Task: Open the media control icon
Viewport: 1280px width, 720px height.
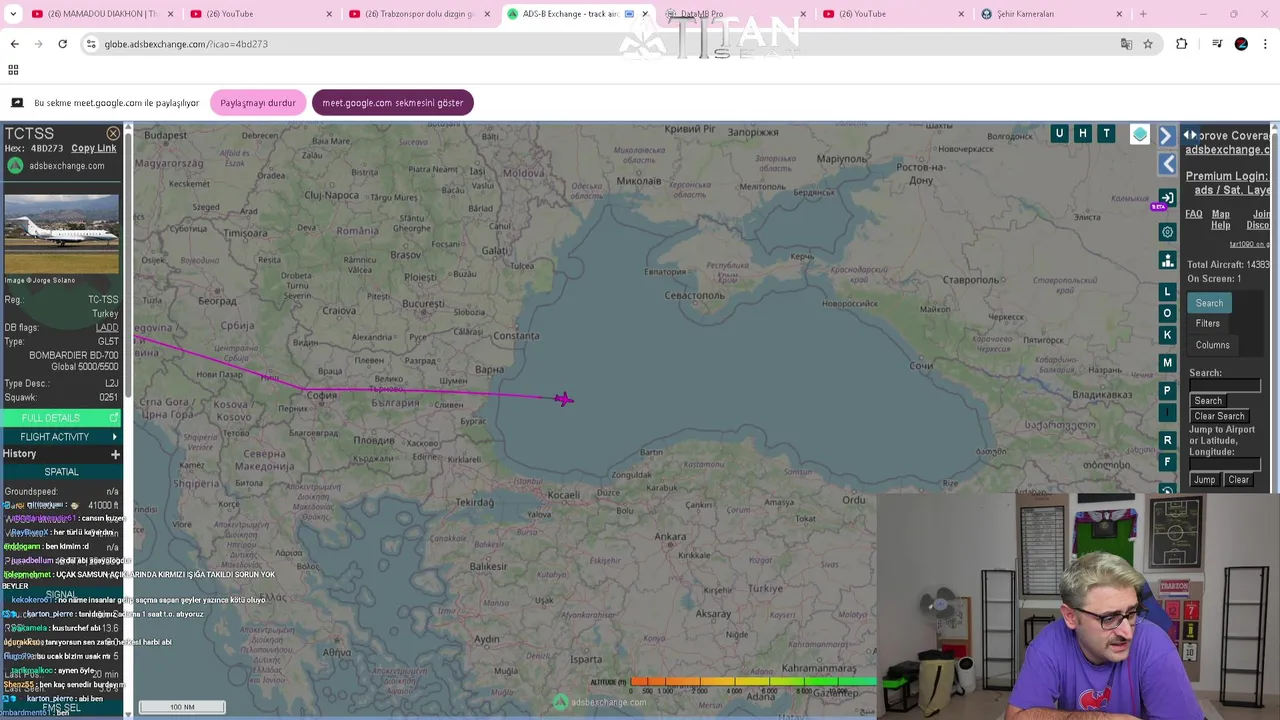Action: pyautogui.click(x=1217, y=44)
